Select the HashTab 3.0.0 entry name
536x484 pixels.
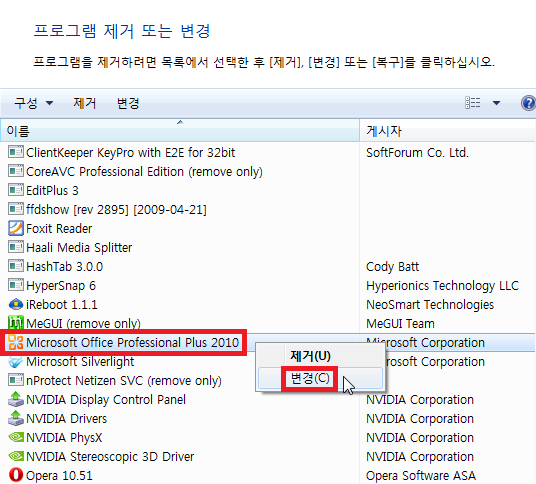point(65,266)
